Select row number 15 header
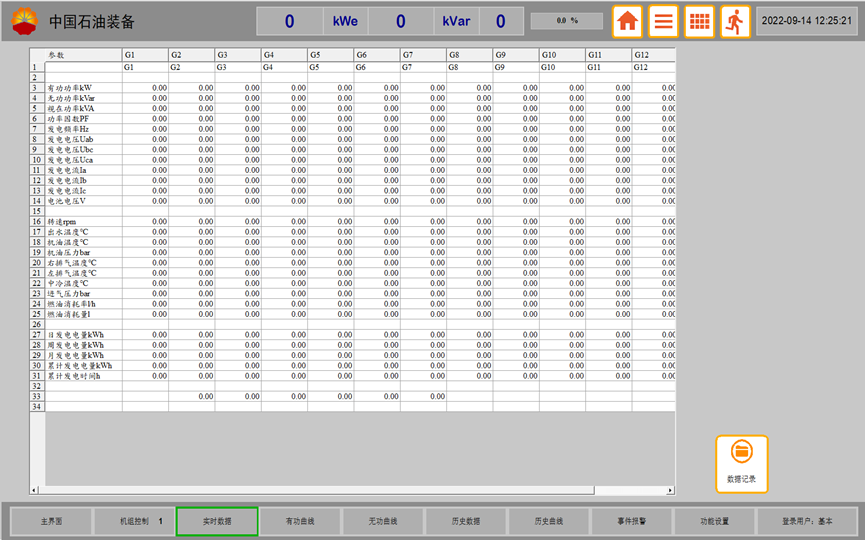The image size is (865, 540). click(x=36, y=211)
